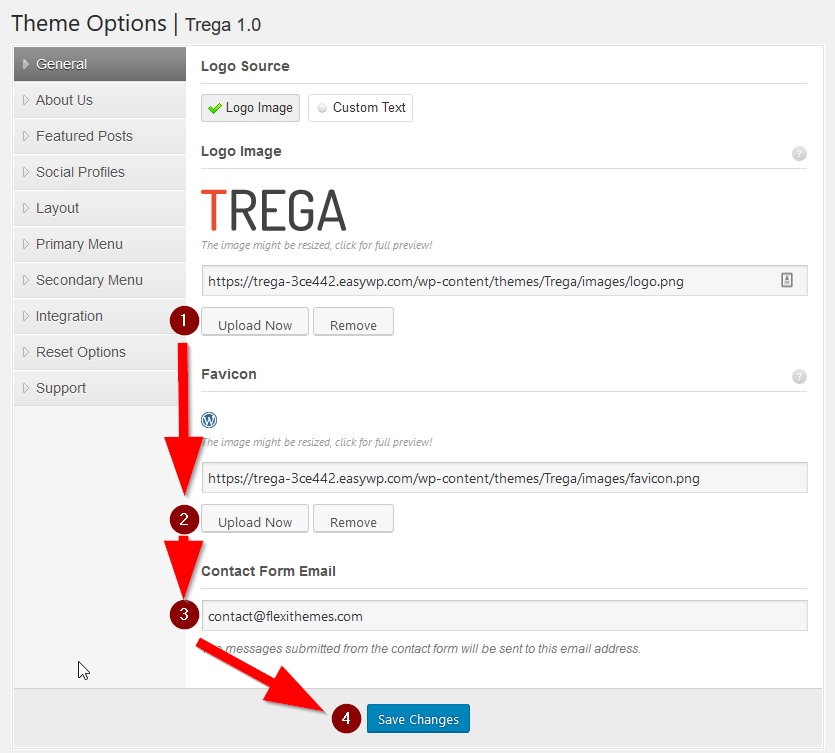Open help for the Favicon section
This screenshot has height=753, width=835.
pyautogui.click(x=799, y=376)
